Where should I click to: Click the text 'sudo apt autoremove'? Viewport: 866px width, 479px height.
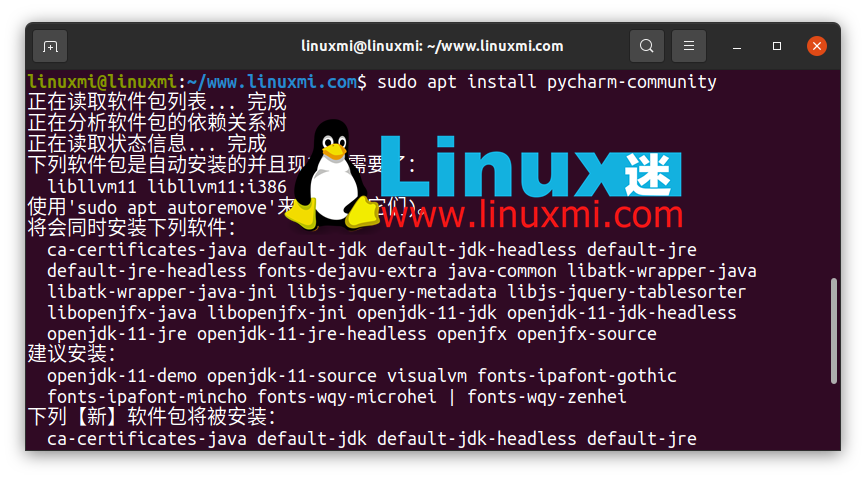pos(172,208)
